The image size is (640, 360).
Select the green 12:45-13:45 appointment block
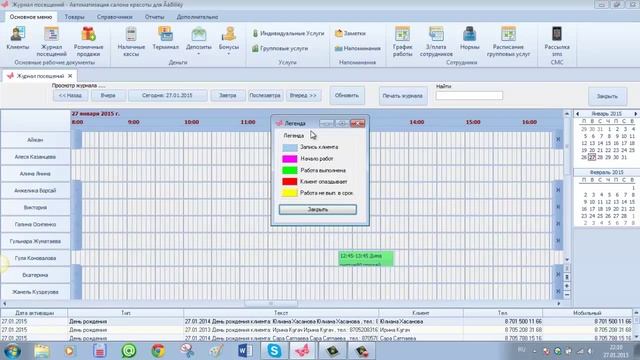(x=366, y=259)
